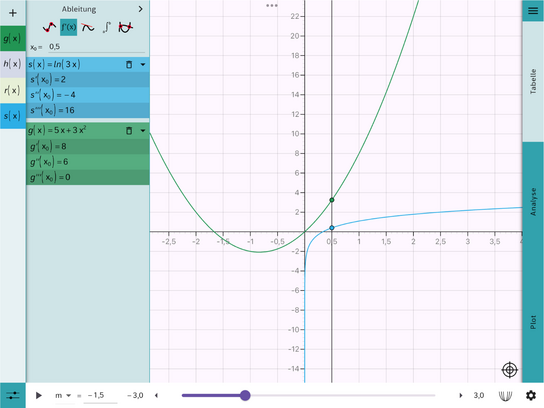Image resolution: width=544 pixels, height=408 pixels.
Task: Recenter the graph with the crosshair icon
Action: click(509, 370)
